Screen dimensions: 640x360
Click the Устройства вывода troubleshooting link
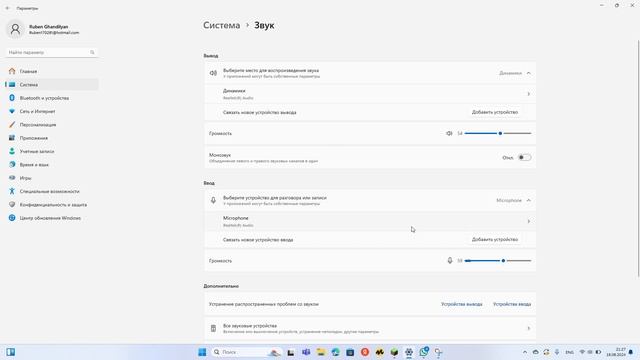pos(462,304)
